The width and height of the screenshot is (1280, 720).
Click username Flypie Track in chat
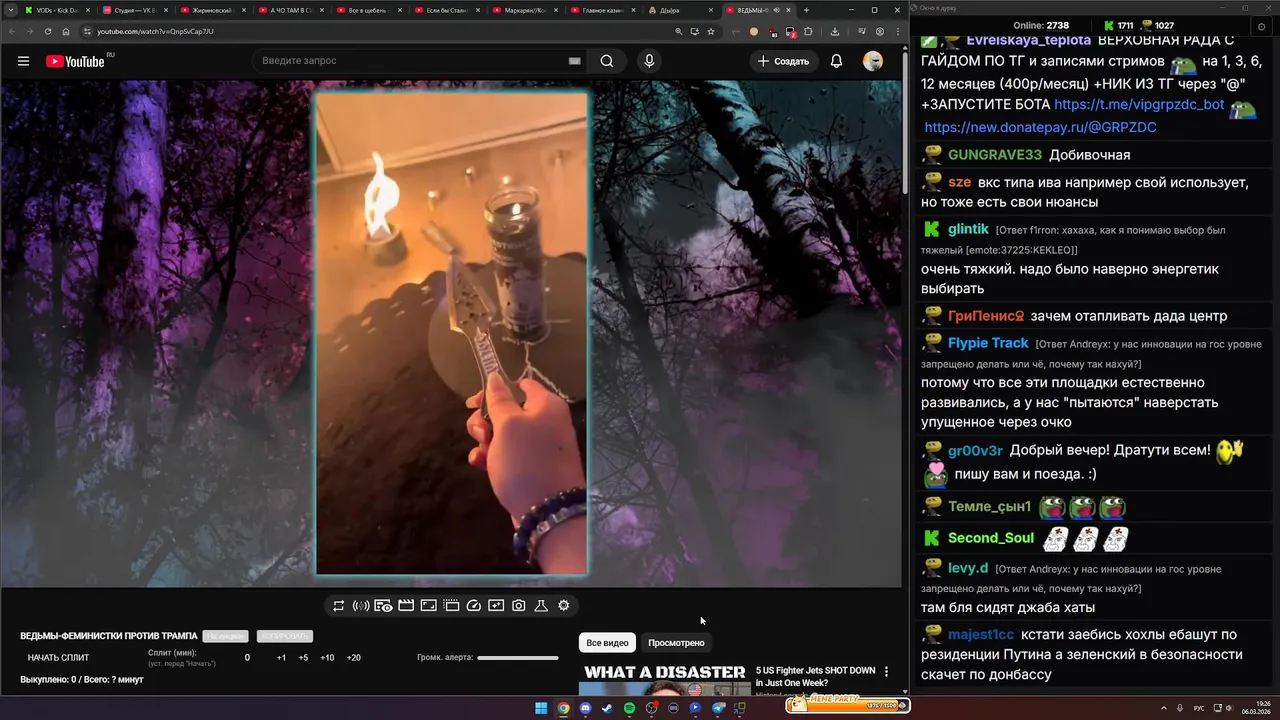988,343
